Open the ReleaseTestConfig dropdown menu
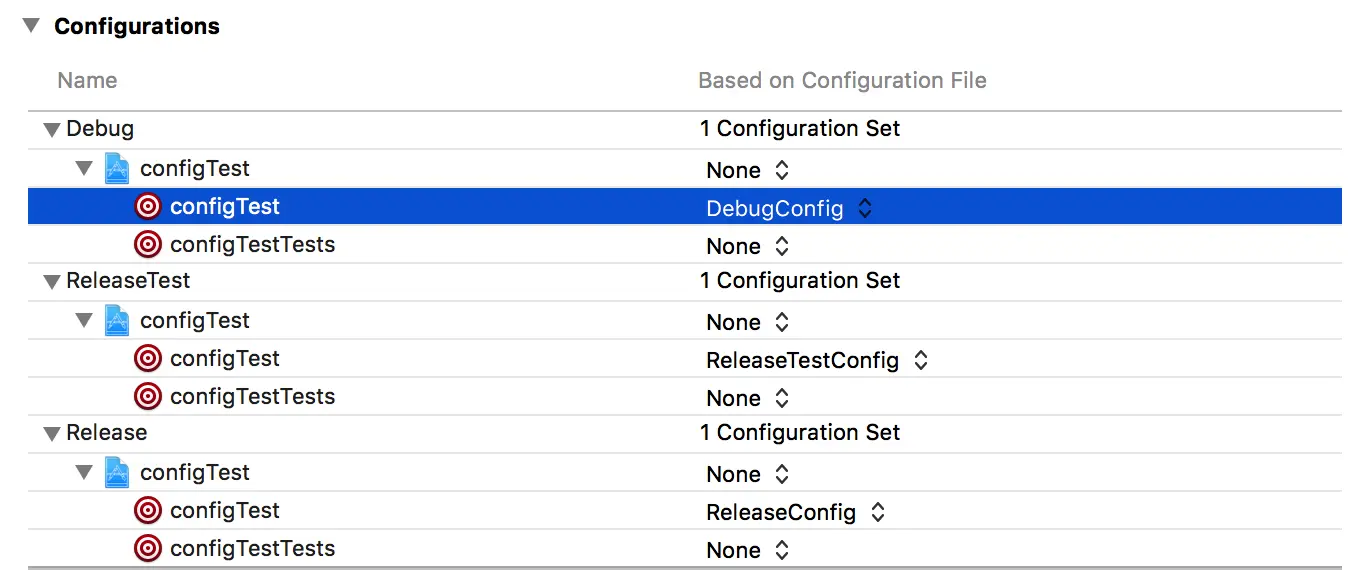The height and width of the screenshot is (570, 1348). (817, 360)
